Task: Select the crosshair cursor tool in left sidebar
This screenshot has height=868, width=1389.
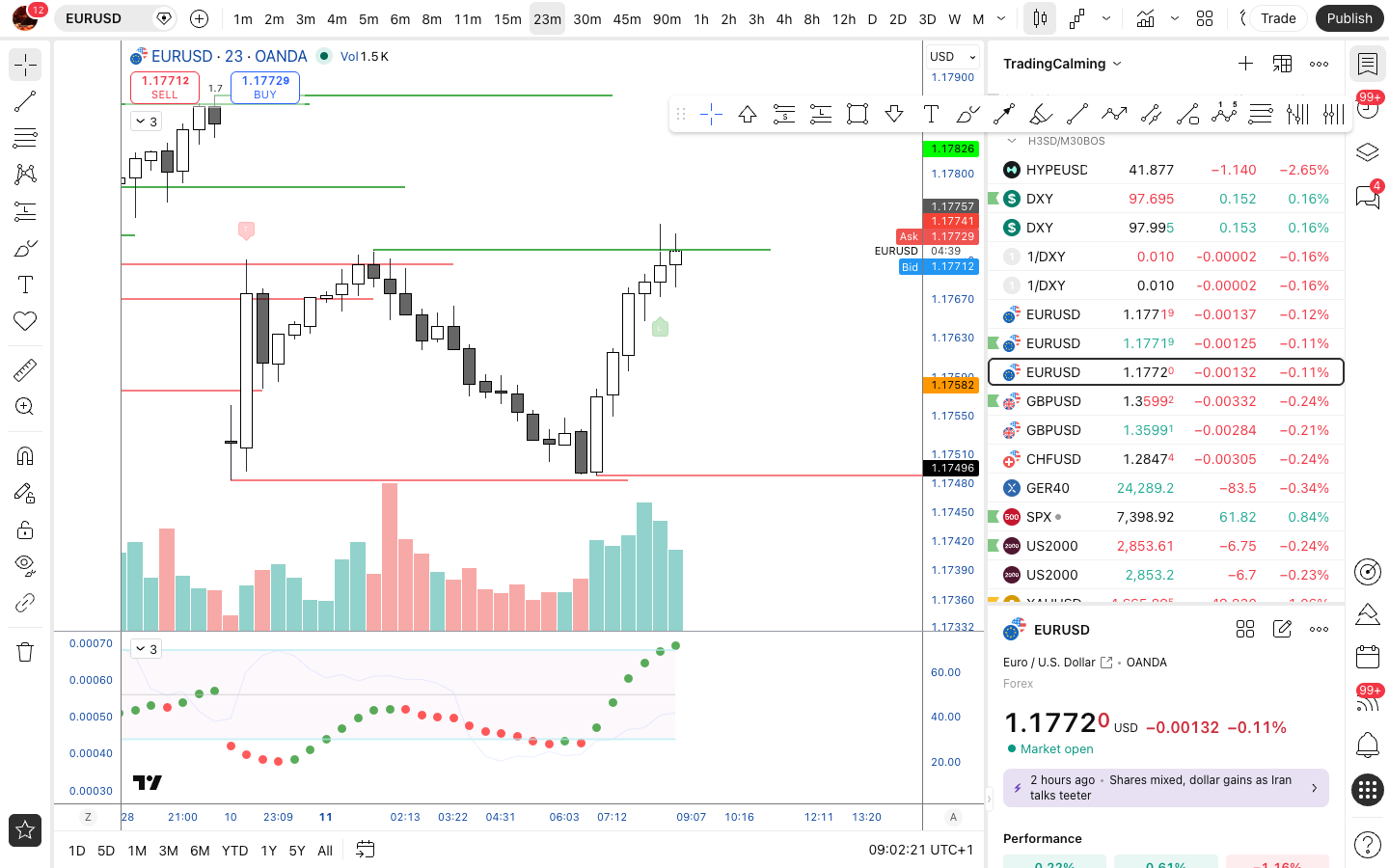Action: click(x=25, y=65)
